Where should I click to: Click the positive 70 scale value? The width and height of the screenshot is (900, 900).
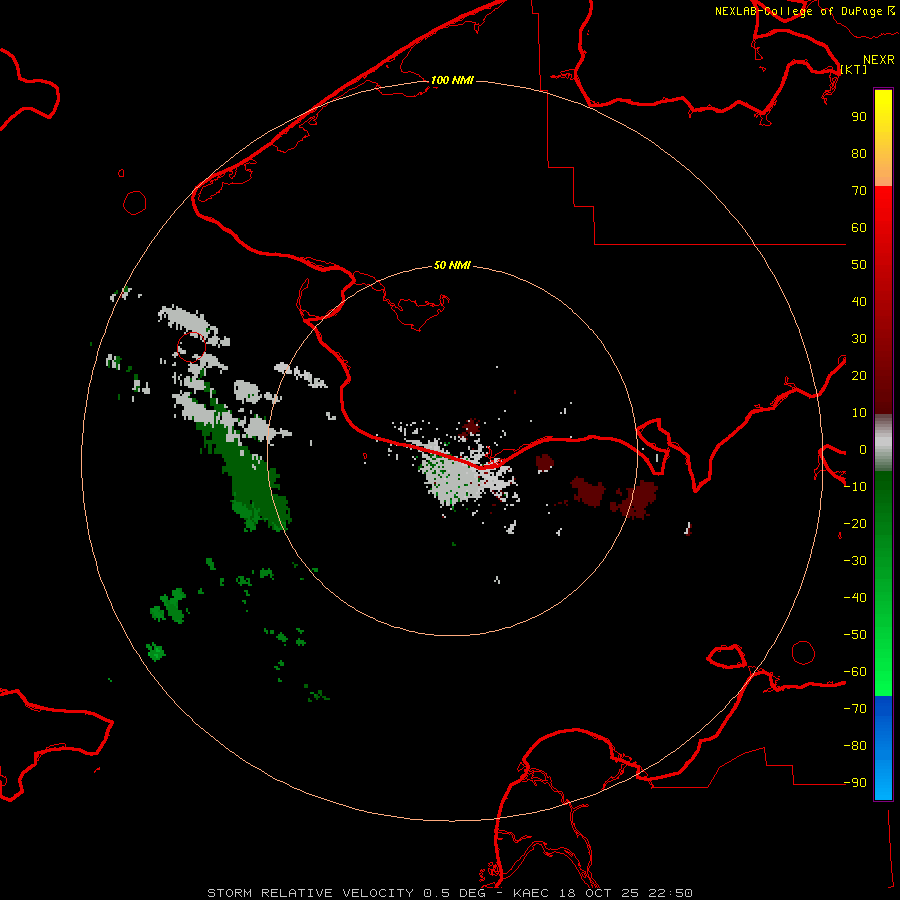tap(859, 191)
